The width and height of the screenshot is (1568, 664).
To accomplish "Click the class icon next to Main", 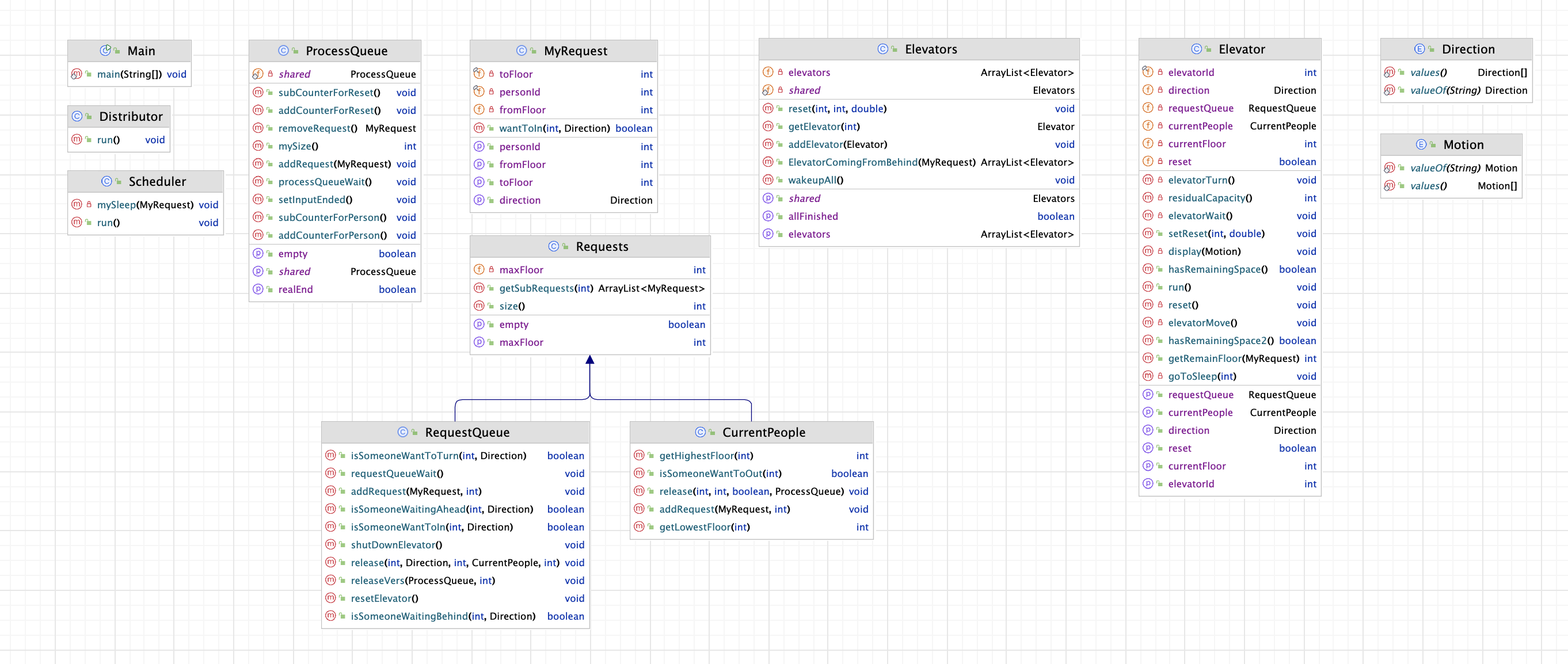I will tap(105, 51).
